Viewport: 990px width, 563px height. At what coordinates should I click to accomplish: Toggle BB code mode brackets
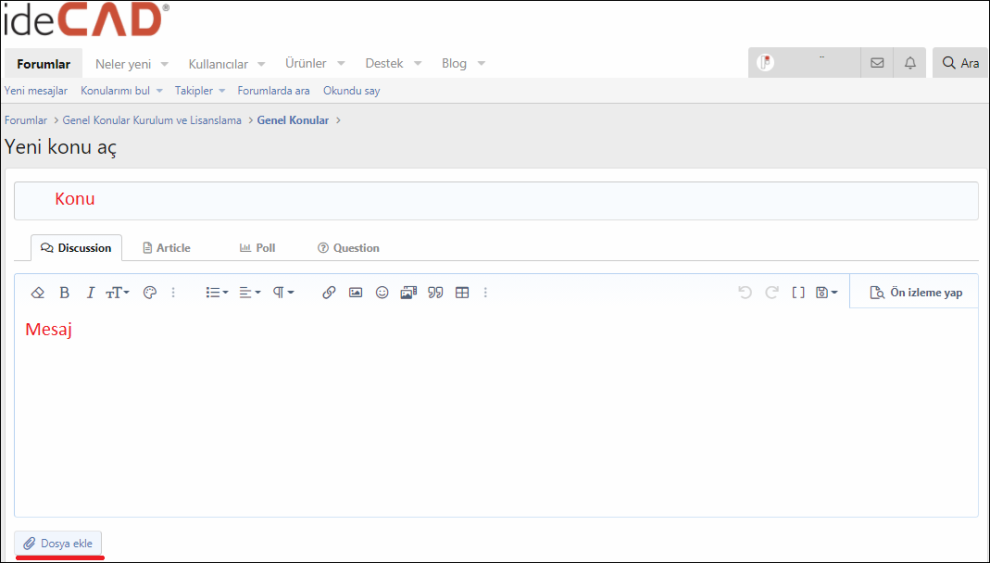coord(798,293)
